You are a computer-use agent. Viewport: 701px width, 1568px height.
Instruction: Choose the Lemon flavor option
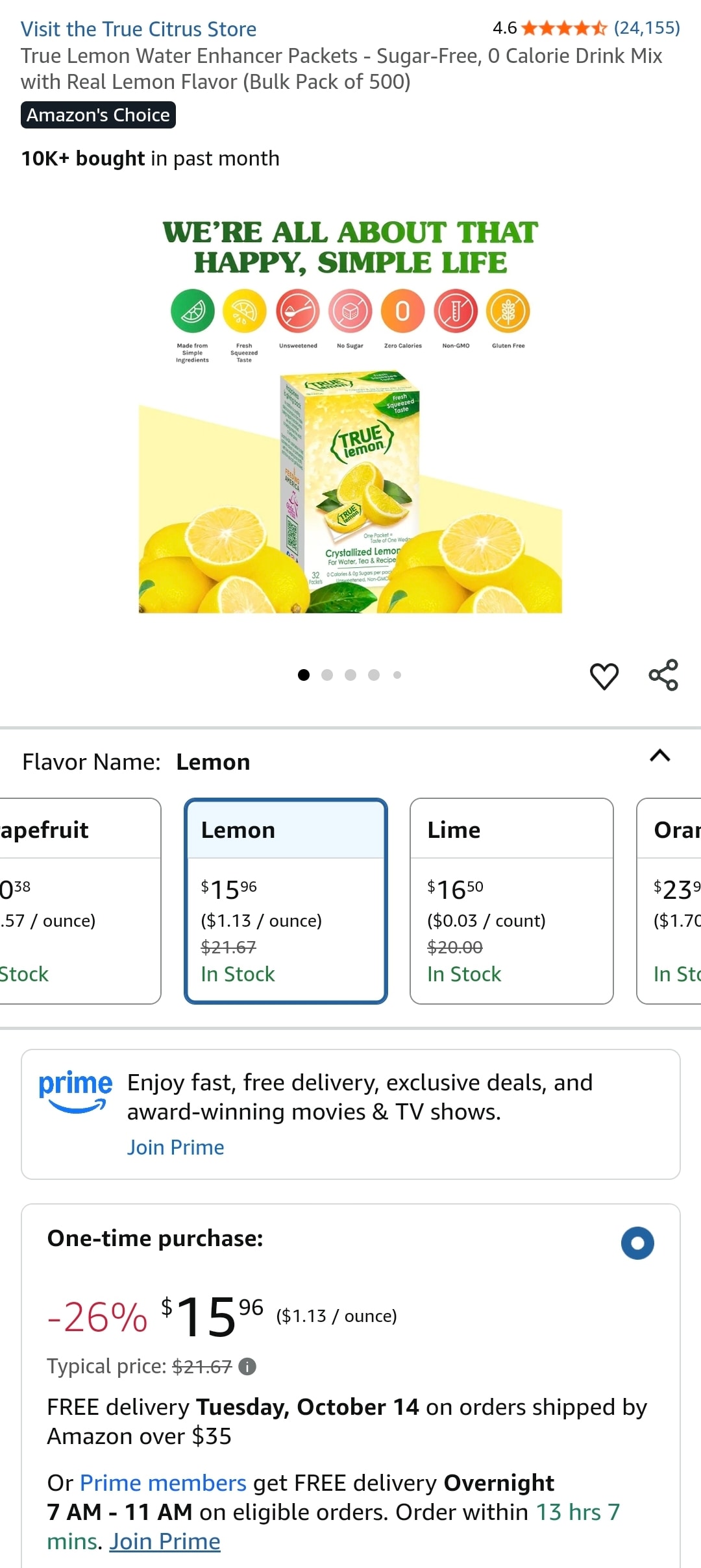tap(286, 901)
